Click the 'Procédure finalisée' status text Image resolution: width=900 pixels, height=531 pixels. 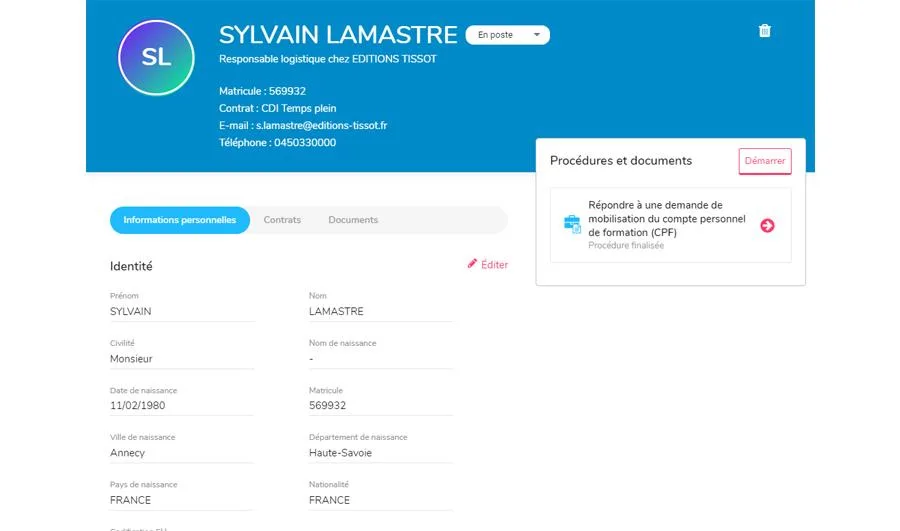tap(626, 246)
